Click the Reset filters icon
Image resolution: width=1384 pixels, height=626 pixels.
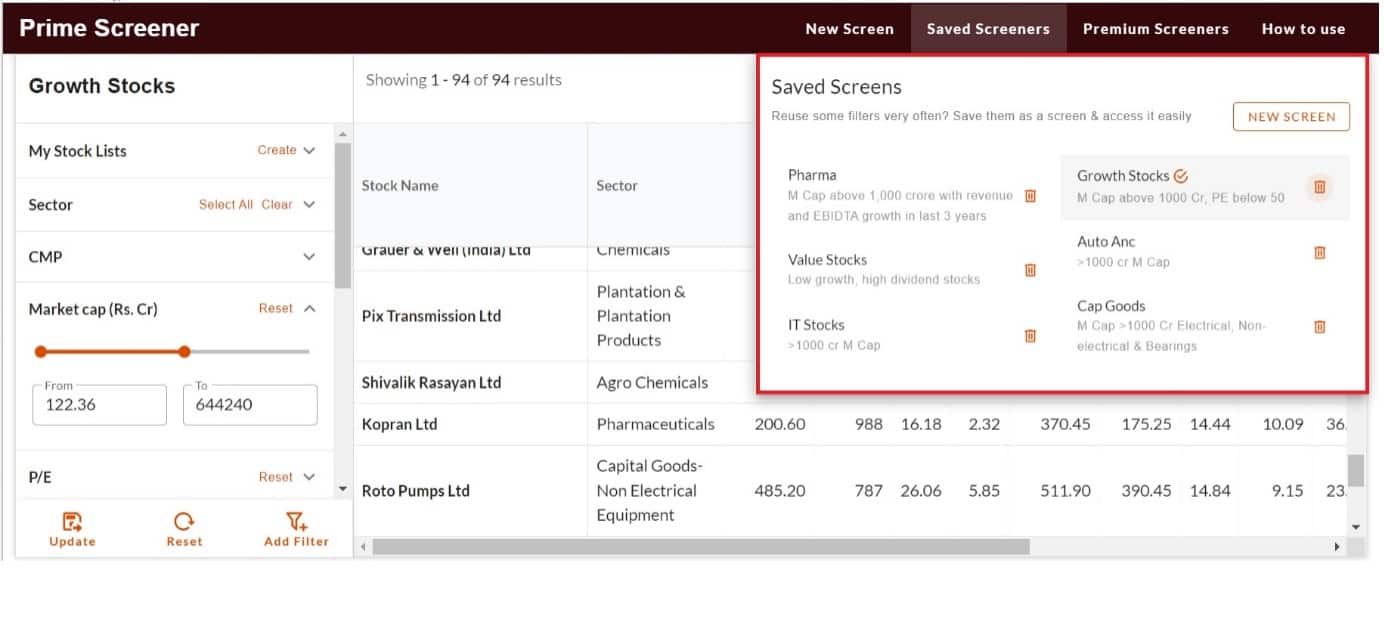click(x=184, y=521)
